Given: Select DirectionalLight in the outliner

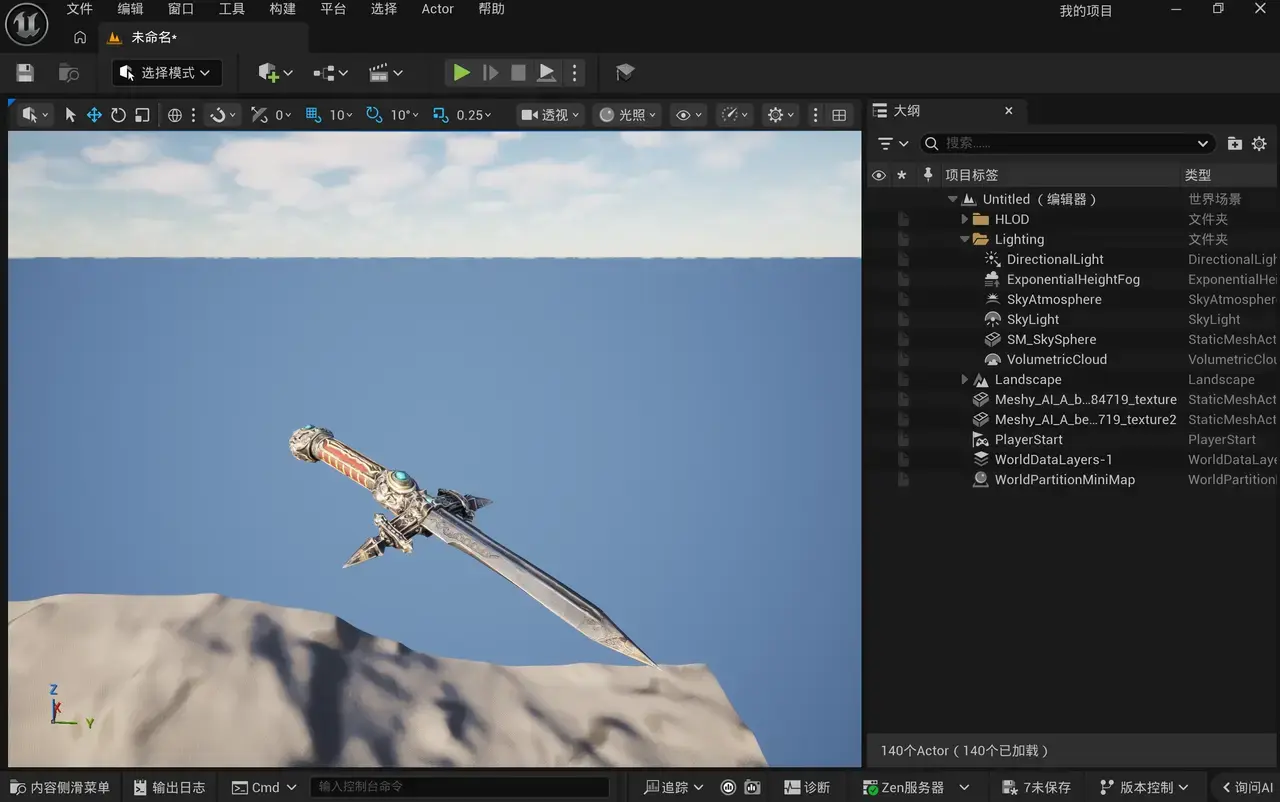Looking at the screenshot, I should pyautogui.click(x=1055, y=259).
